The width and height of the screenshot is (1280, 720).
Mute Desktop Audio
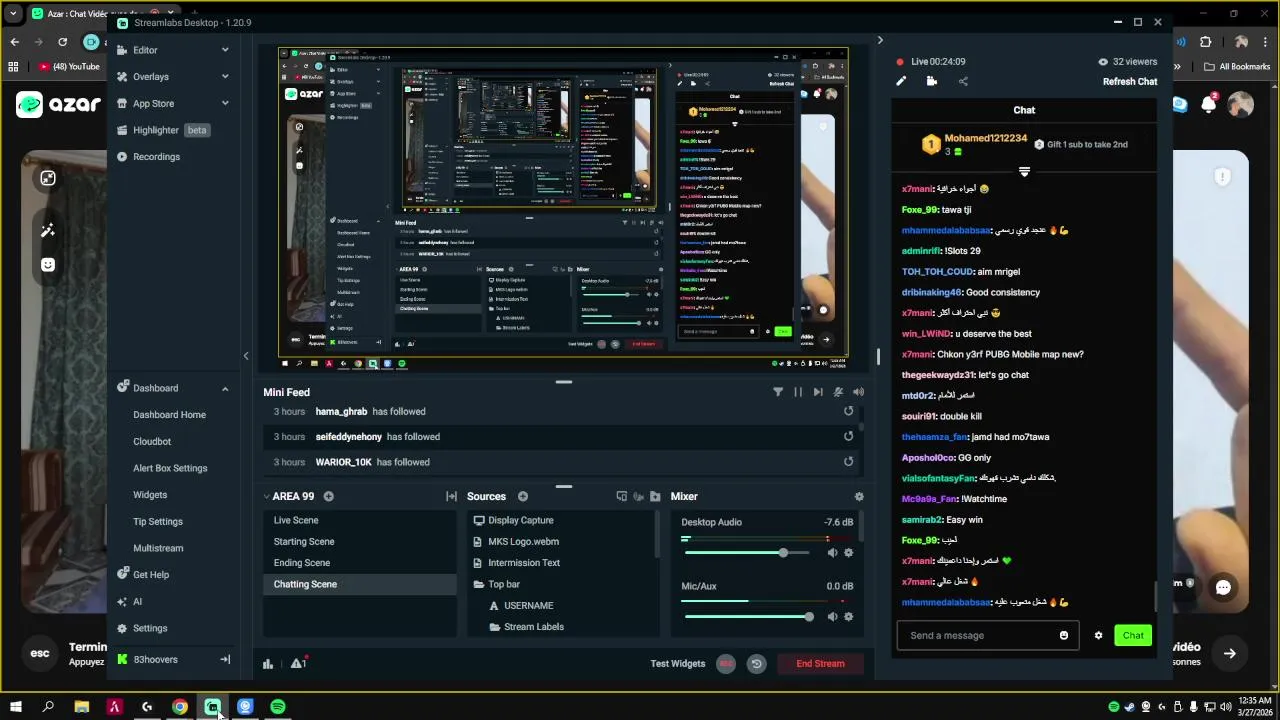(832, 552)
